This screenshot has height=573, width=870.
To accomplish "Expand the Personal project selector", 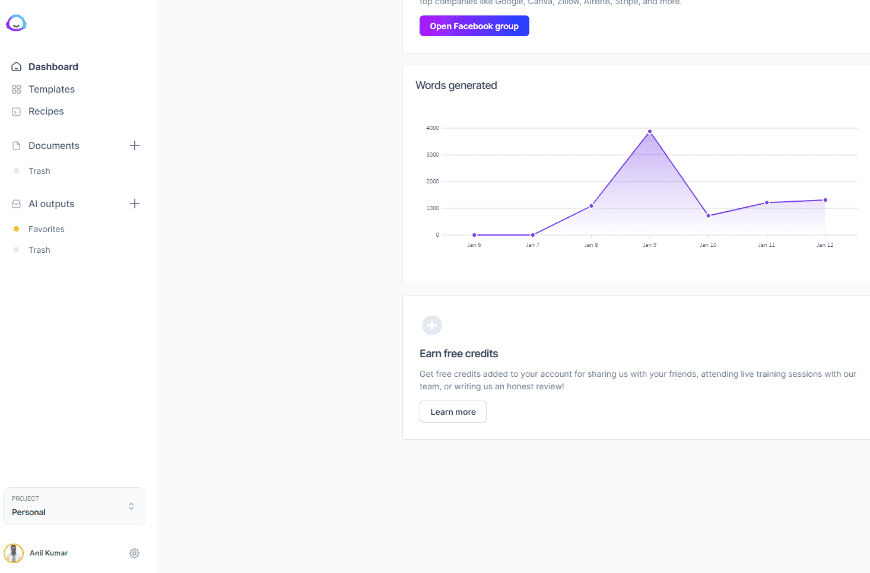I will click(x=74, y=506).
